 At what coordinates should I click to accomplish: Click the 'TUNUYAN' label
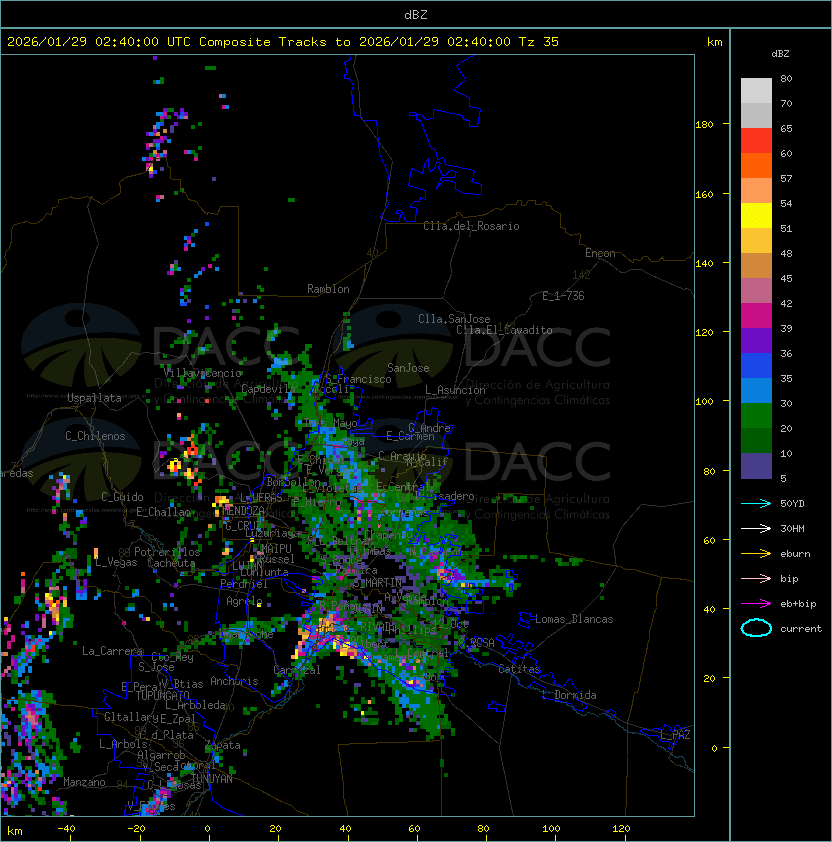coord(212,779)
